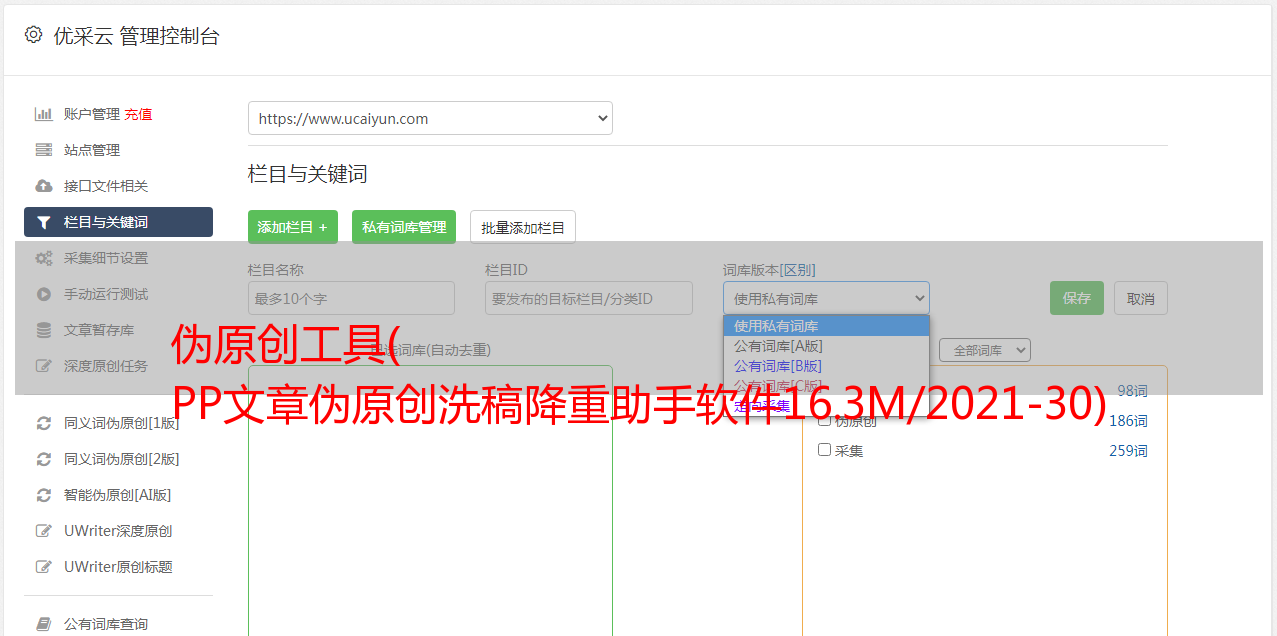This screenshot has height=636, width=1277.
Task: Click the edit icon next to 深度原创任务
Action: (x=44, y=366)
